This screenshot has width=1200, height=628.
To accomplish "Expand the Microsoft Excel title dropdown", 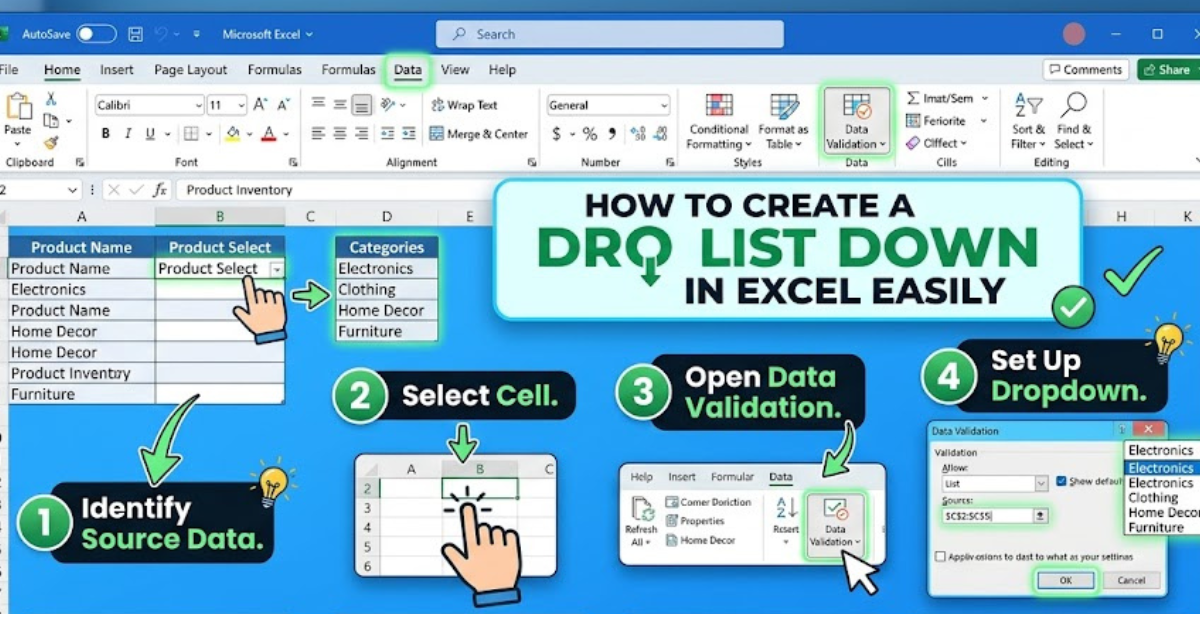I will (x=308, y=34).
